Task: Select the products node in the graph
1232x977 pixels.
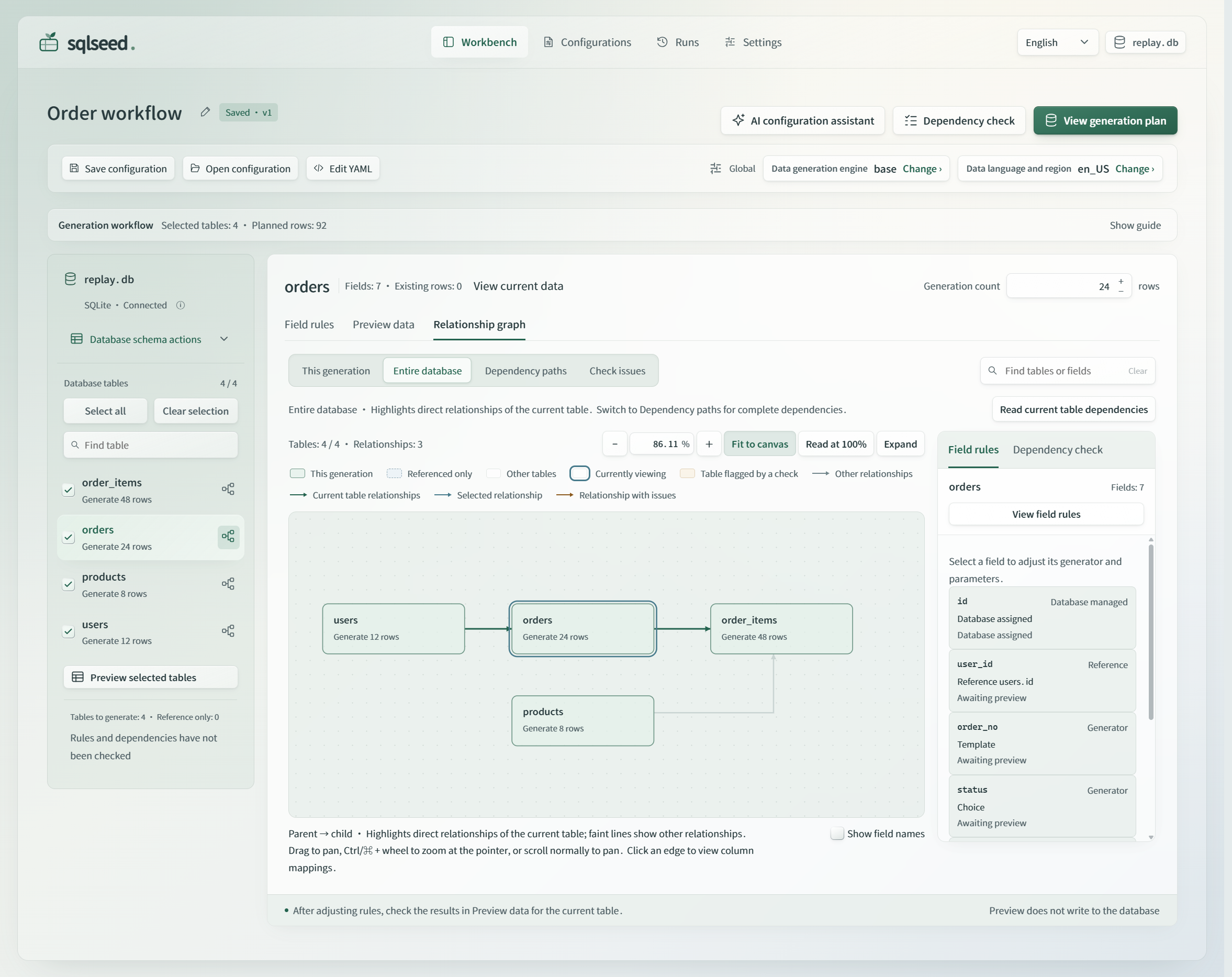Action: (x=583, y=720)
